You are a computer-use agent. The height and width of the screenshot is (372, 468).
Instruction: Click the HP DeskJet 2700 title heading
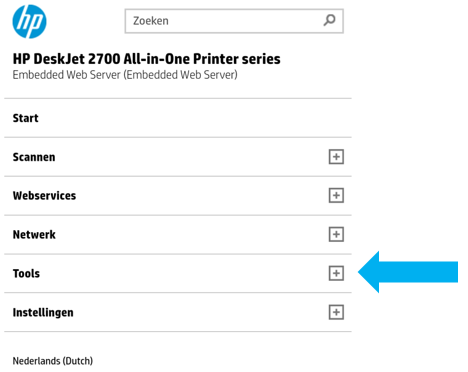pyautogui.click(x=147, y=59)
